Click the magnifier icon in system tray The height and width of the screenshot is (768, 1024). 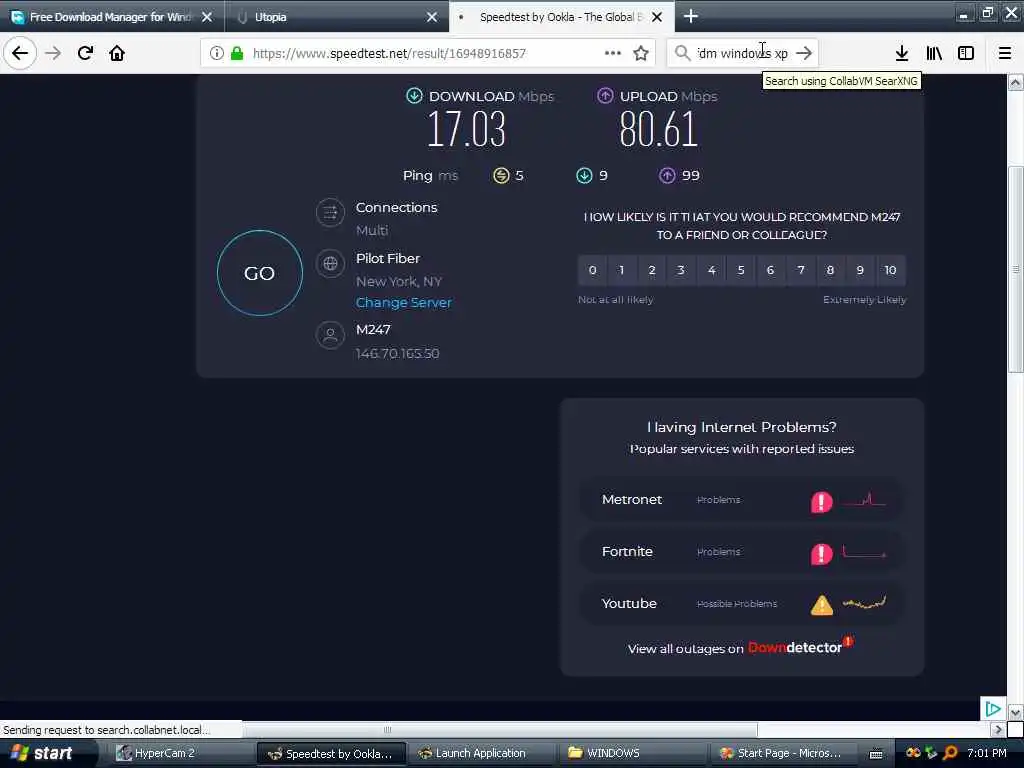[950, 753]
